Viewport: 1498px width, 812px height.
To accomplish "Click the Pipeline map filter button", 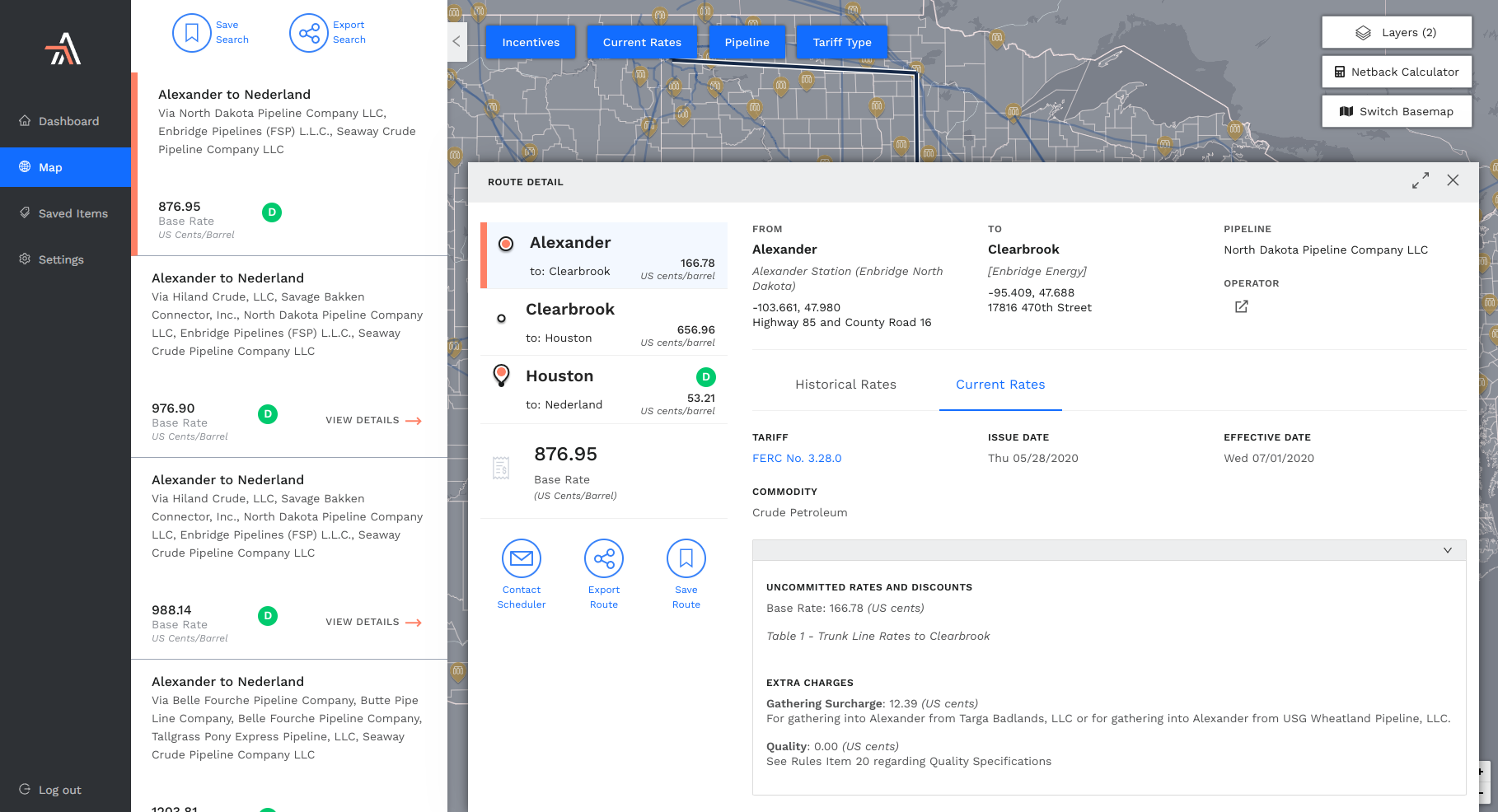I will (747, 42).
